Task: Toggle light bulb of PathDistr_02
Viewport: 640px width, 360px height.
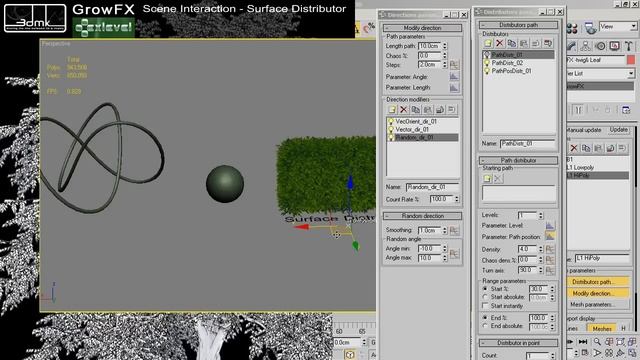Action: (x=487, y=63)
